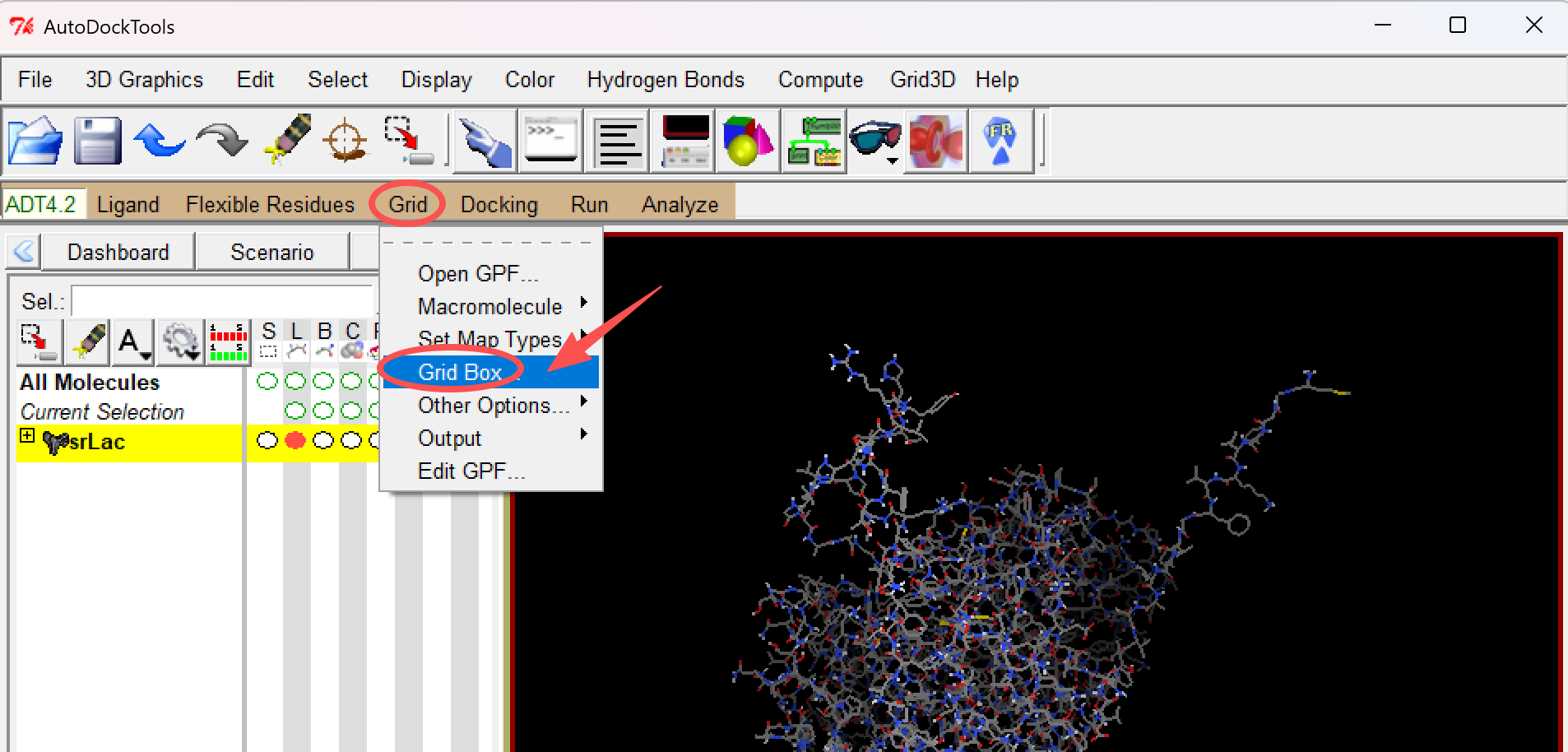Toggle the S select circle for srLac

[x=267, y=440]
